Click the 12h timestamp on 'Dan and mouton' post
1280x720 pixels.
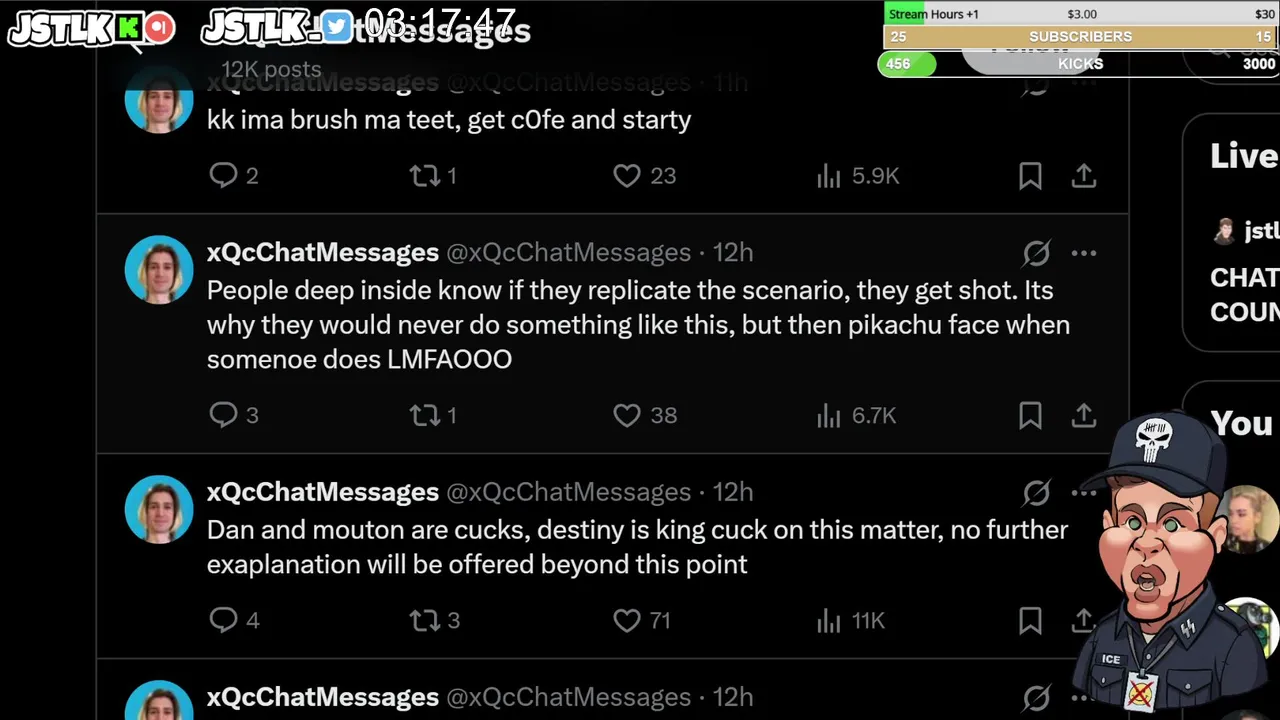tap(733, 492)
